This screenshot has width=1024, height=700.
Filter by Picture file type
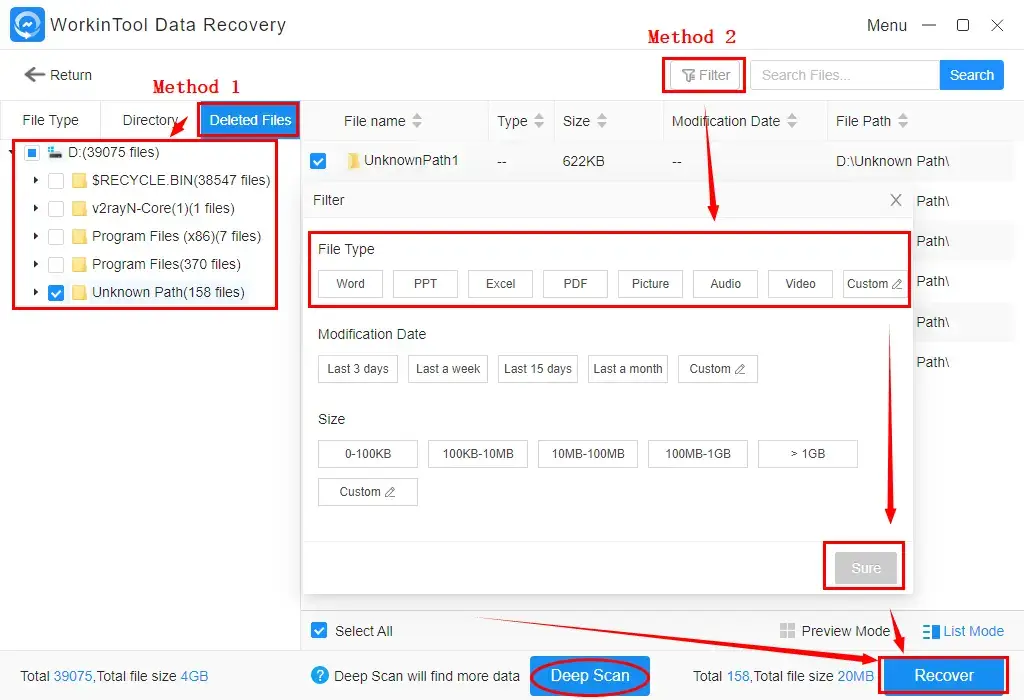[x=650, y=284]
